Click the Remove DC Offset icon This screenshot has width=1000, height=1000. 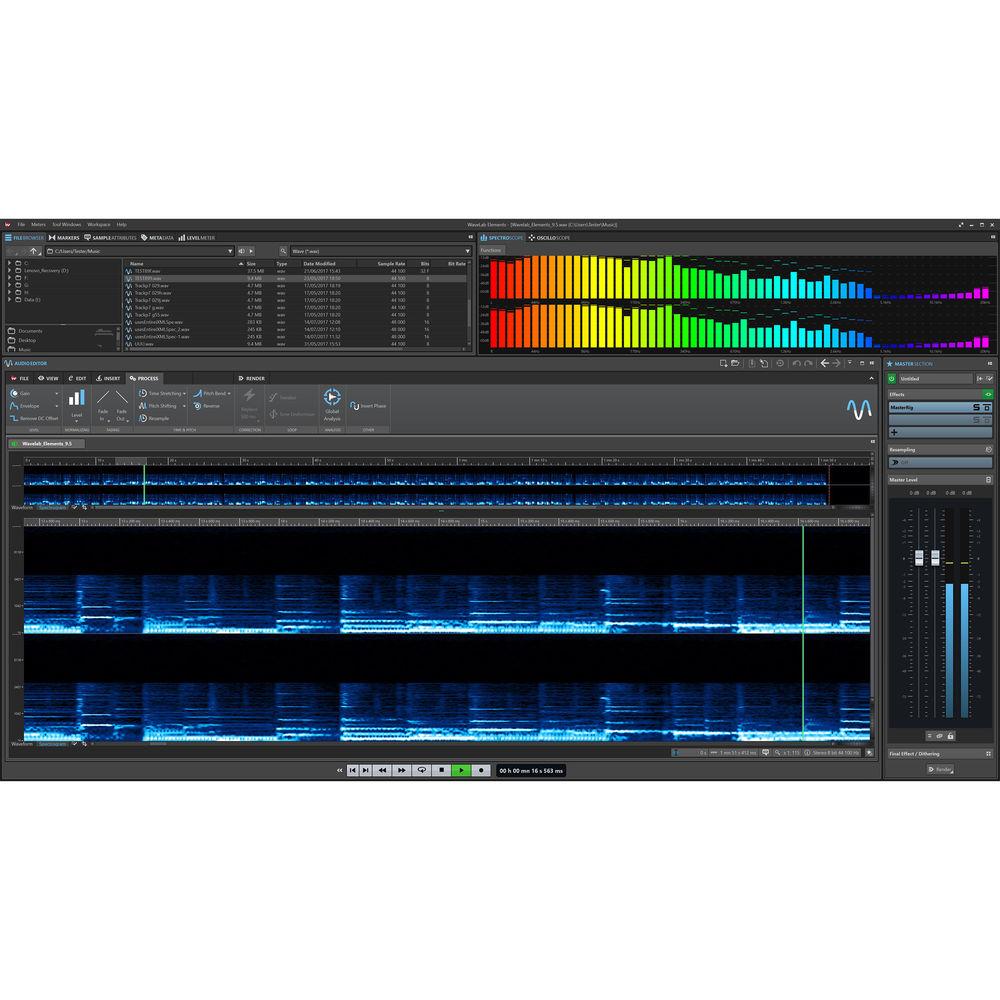click(x=33, y=418)
